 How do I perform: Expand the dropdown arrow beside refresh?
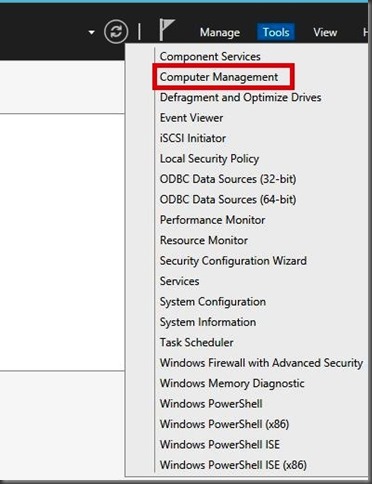[x=91, y=32]
